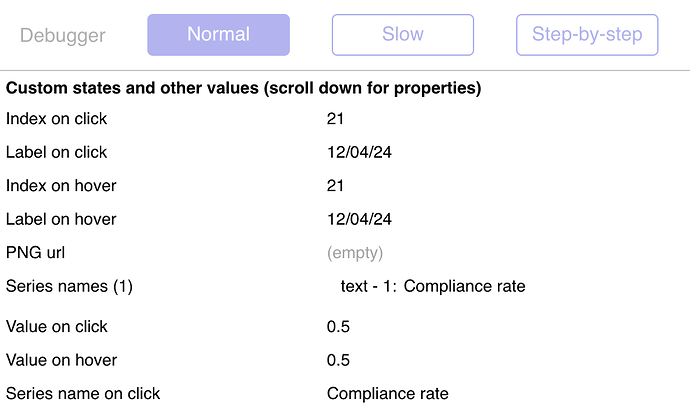This screenshot has width=690, height=420.
Task: Click the (empty) PNG url value
Action: tap(355, 253)
